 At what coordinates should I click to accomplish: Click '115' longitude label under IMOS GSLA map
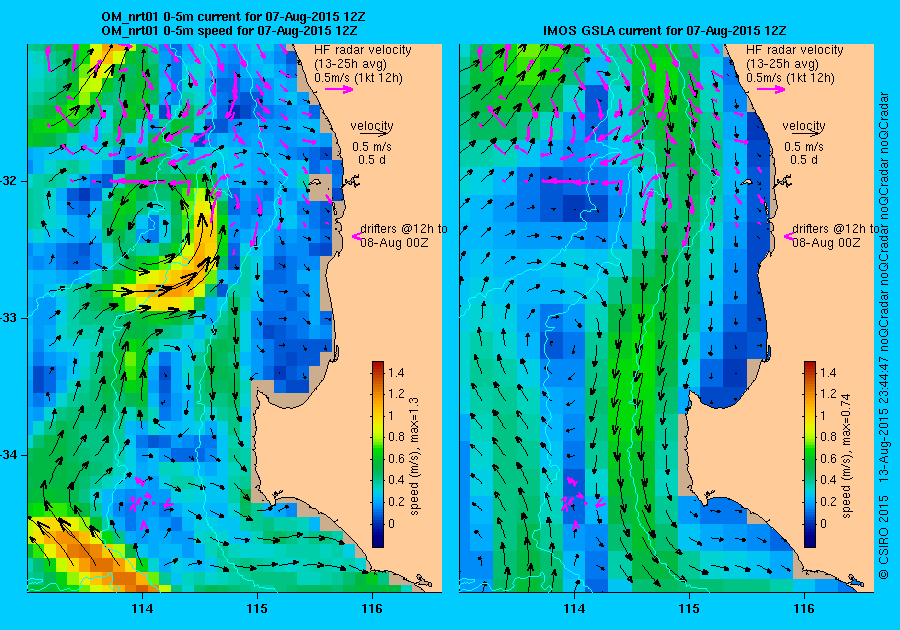coord(689,609)
